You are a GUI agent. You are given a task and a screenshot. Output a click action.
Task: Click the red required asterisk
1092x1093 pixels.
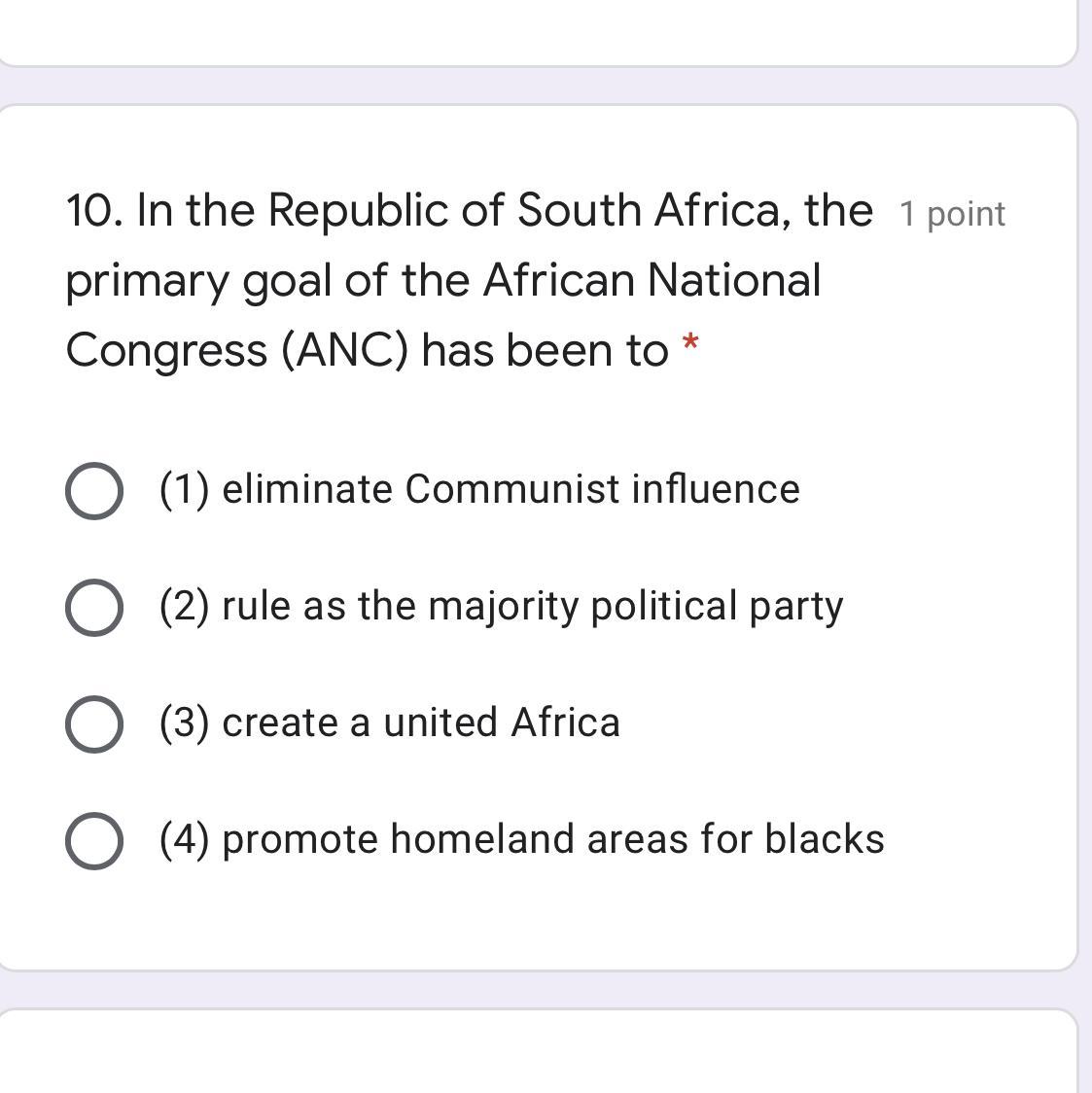pyautogui.click(x=690, y=343)
